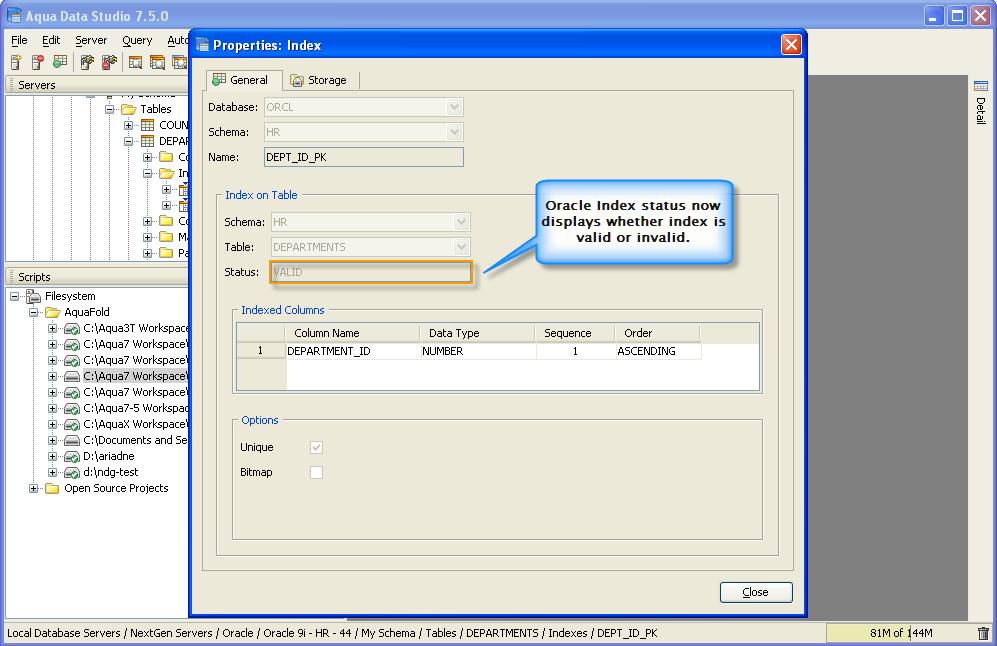Viewport: 997px width, 646px height.
Task: Click the stacked Query Analyzer windows toolbar icon
Action: [157, 62]
